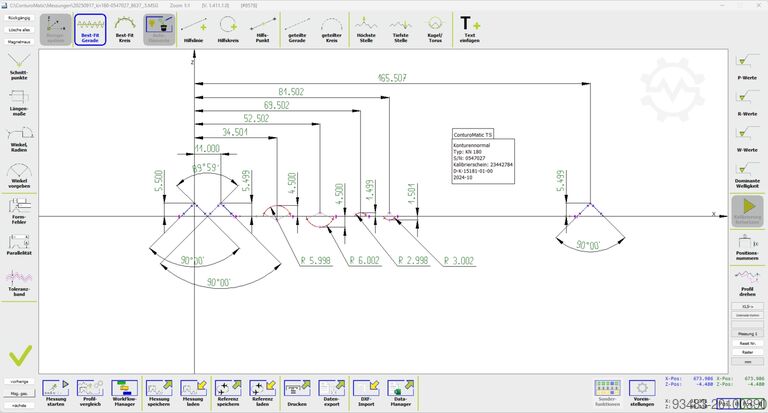Open the Workflow-Manager
This screenshot has height=413, width=768.
click(x=125, y=390)
